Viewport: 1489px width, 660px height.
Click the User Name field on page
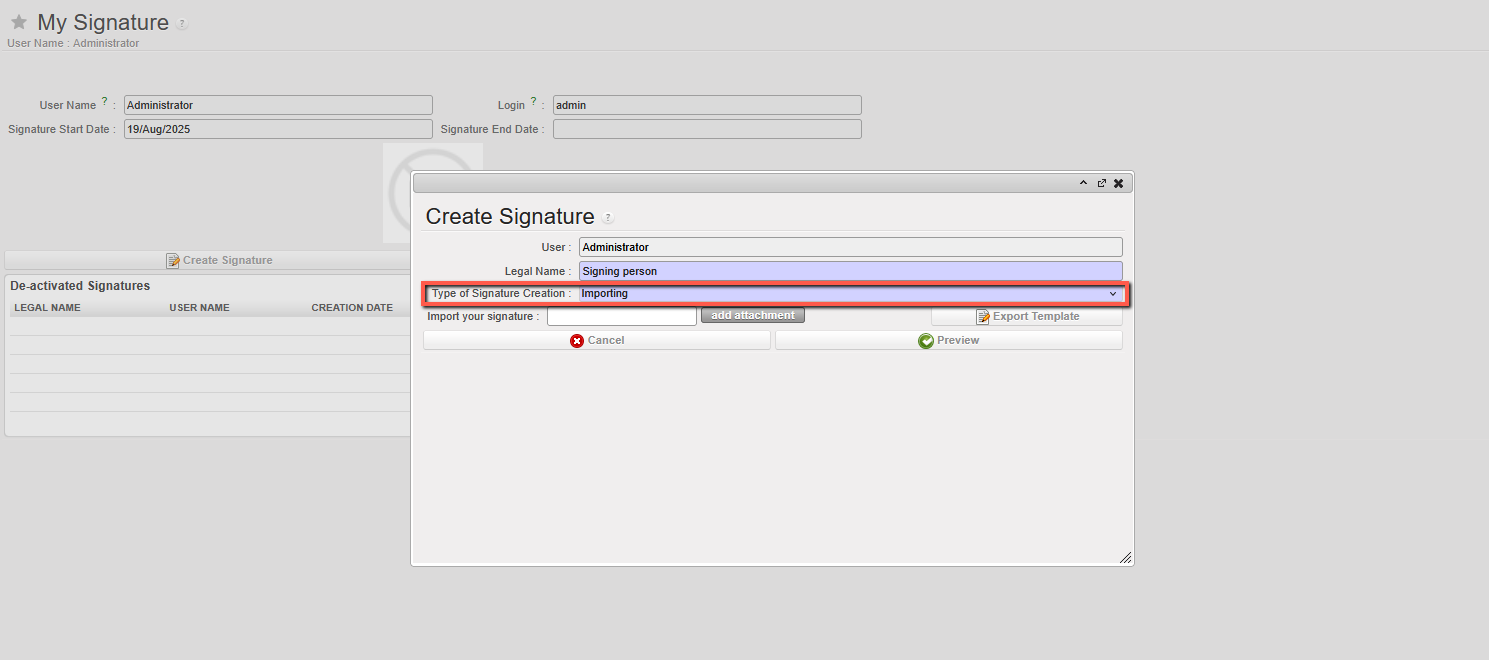(278, 105)
